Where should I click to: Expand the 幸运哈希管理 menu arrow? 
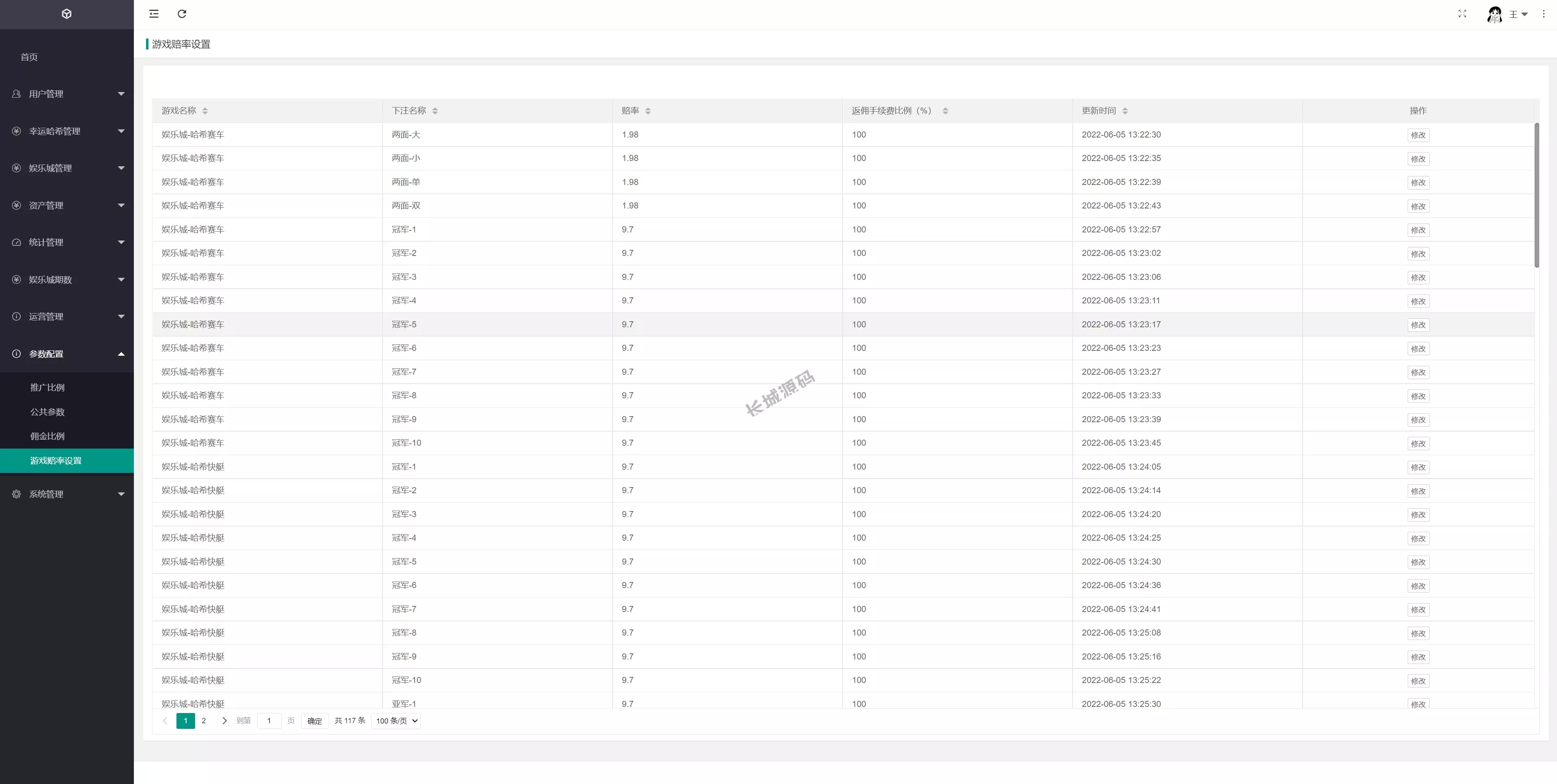(121, 131)
